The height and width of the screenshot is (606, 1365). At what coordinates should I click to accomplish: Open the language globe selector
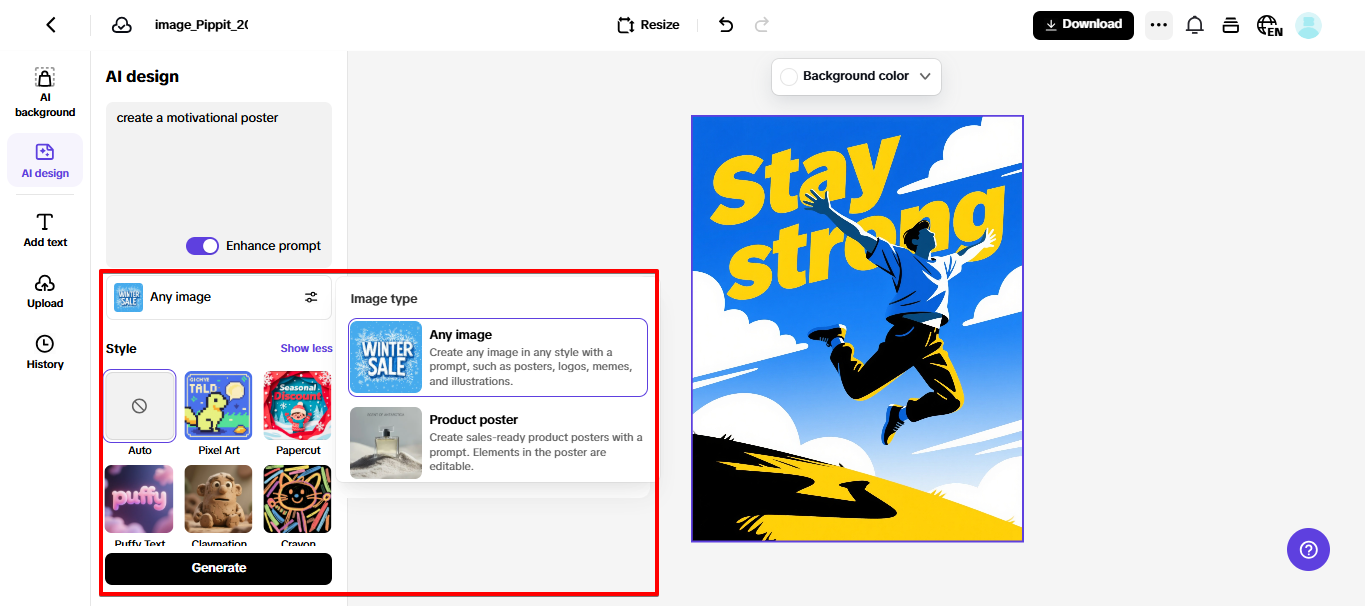coord(1269,25)
